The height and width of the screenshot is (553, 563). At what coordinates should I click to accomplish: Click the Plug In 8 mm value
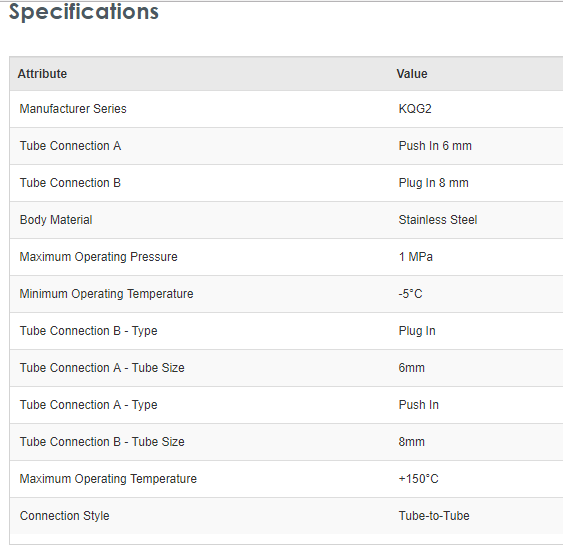click(433, 182)
